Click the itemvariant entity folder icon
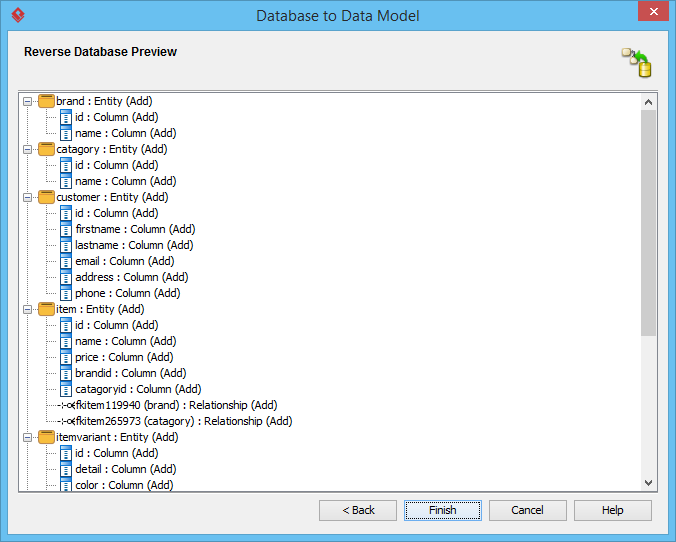The width and height of the screenshot is (676, 542). click(x=46, y=437)
